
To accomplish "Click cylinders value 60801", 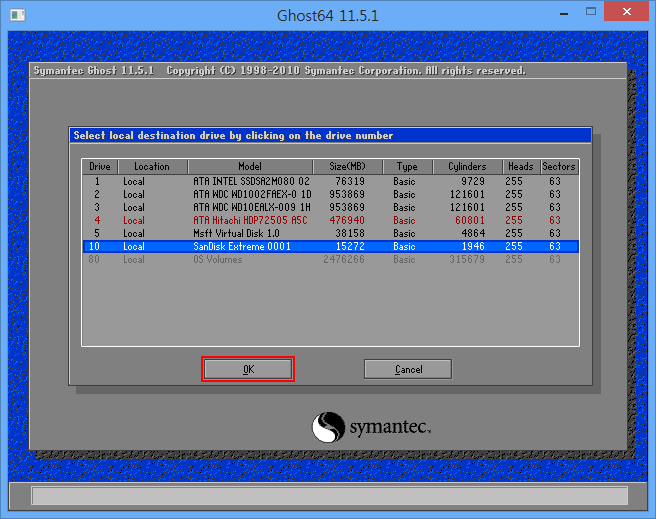I will point(470,220).
